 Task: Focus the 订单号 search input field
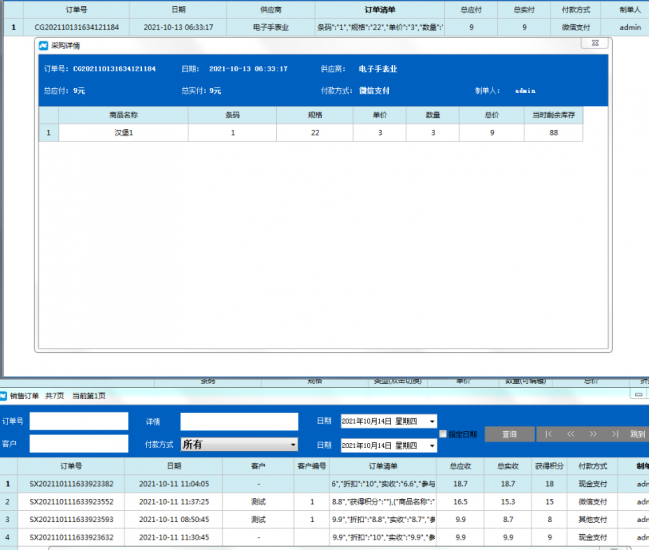pyautogui.click(x=78, y=421)
